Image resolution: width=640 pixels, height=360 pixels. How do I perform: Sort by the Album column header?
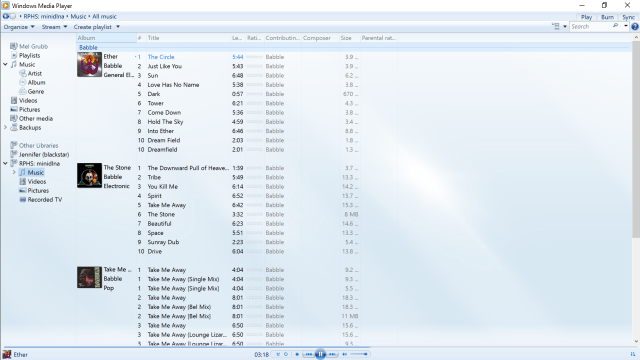tap(106, 38)
